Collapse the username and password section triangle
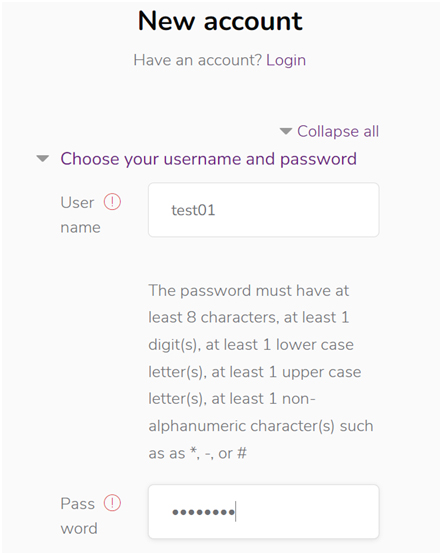 43,158
